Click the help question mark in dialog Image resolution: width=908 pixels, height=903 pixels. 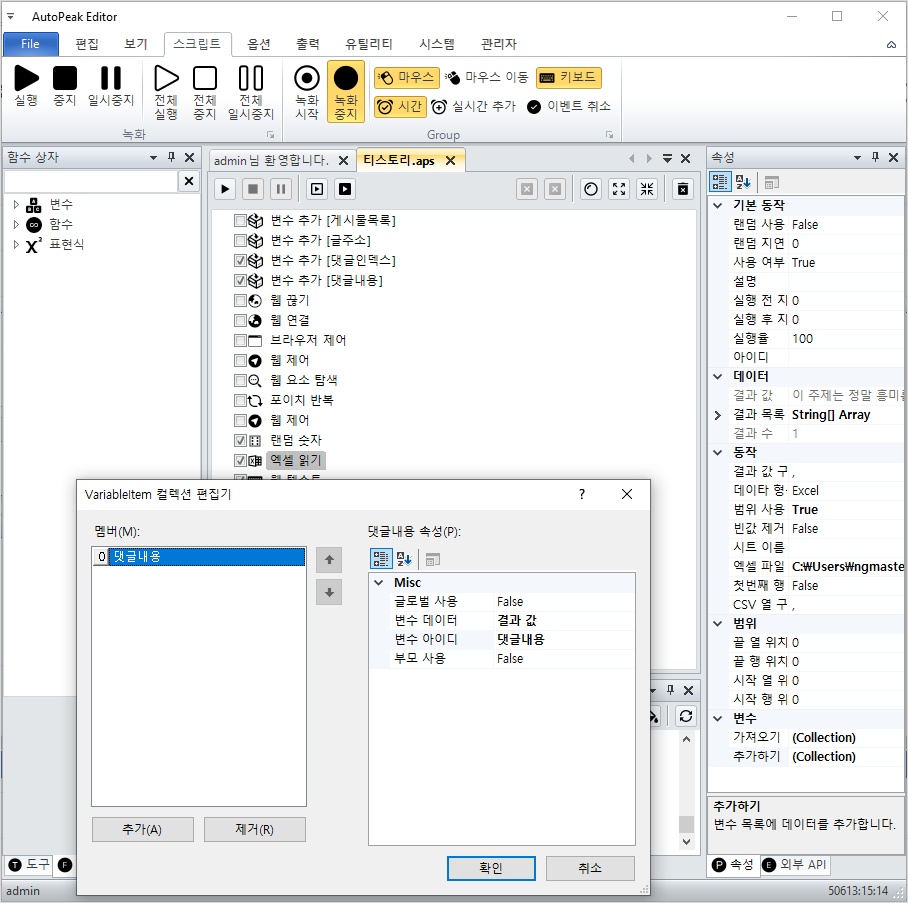(x=582, y=493)
